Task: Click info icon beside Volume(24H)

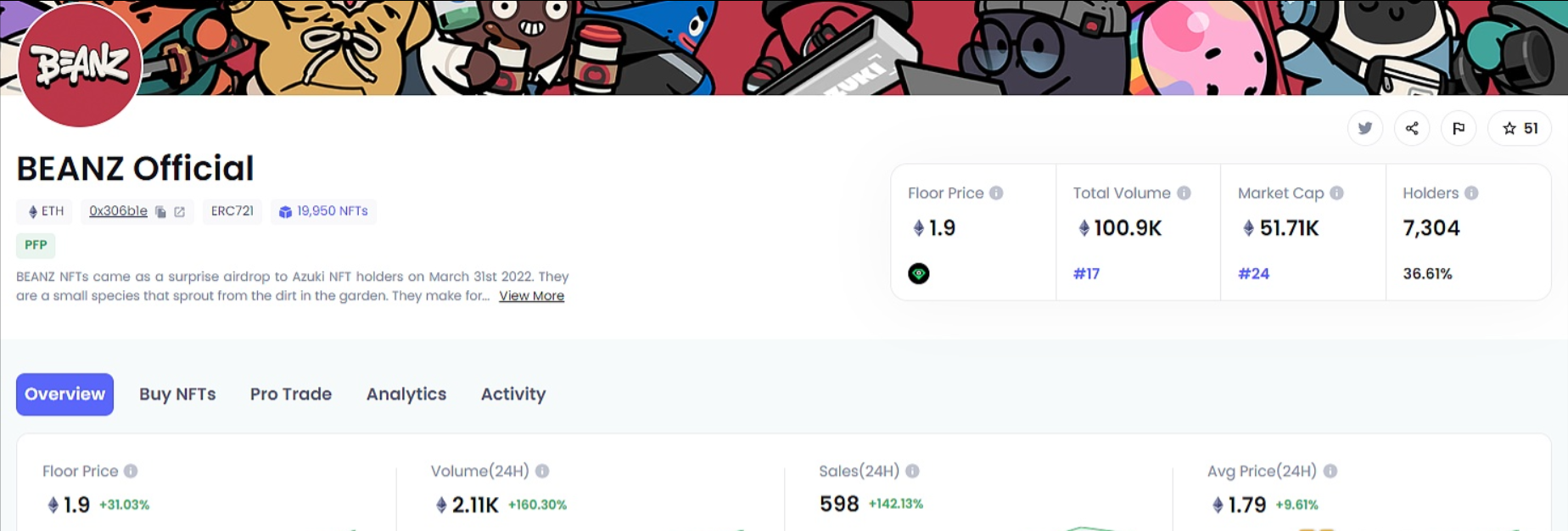Action: click(x=542, y=471)
